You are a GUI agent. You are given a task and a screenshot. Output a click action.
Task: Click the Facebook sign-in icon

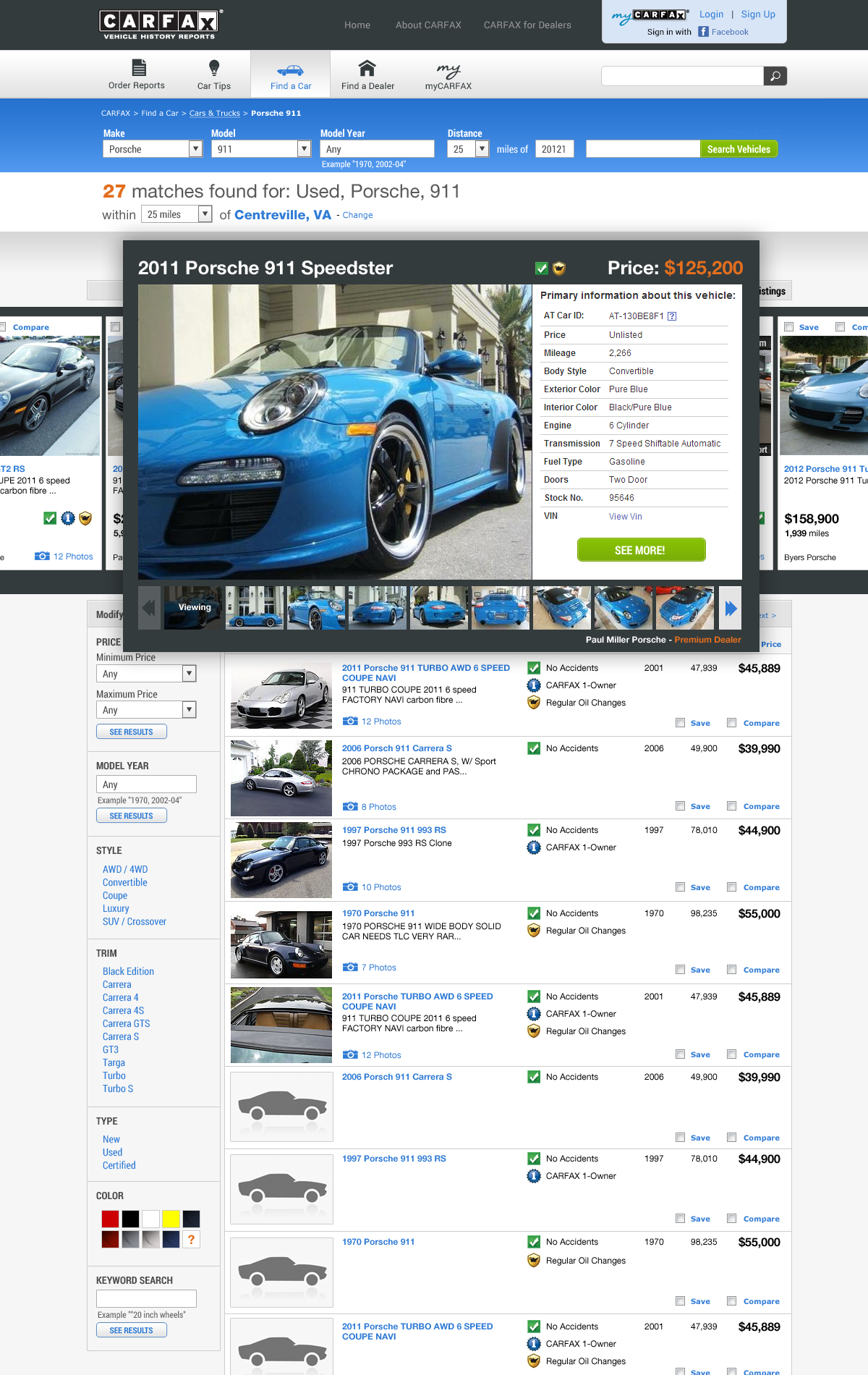[703, 32]
